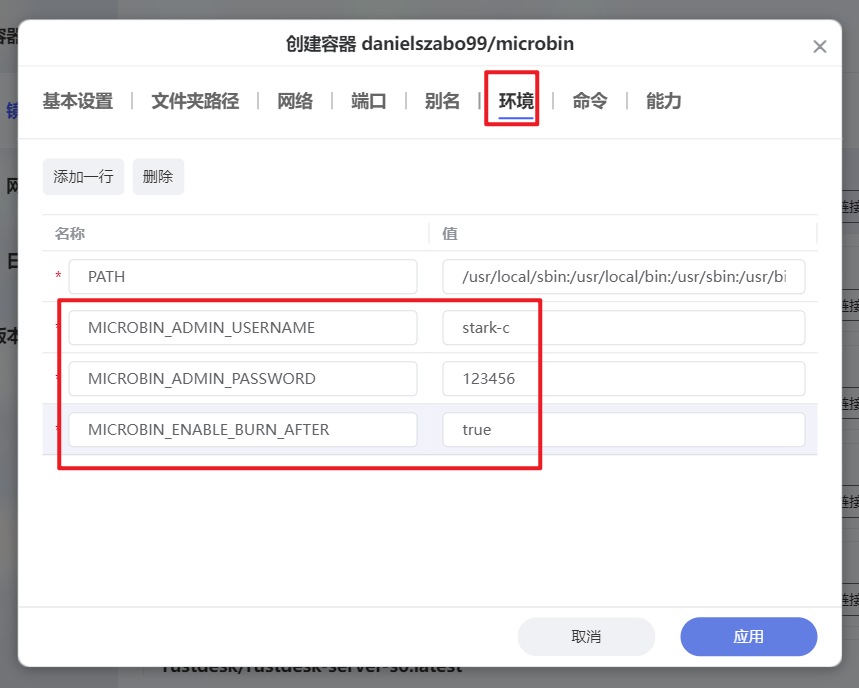Click the 添加一行 button to add a variable
The image size is (859, 688).
(x=83, y=176)
